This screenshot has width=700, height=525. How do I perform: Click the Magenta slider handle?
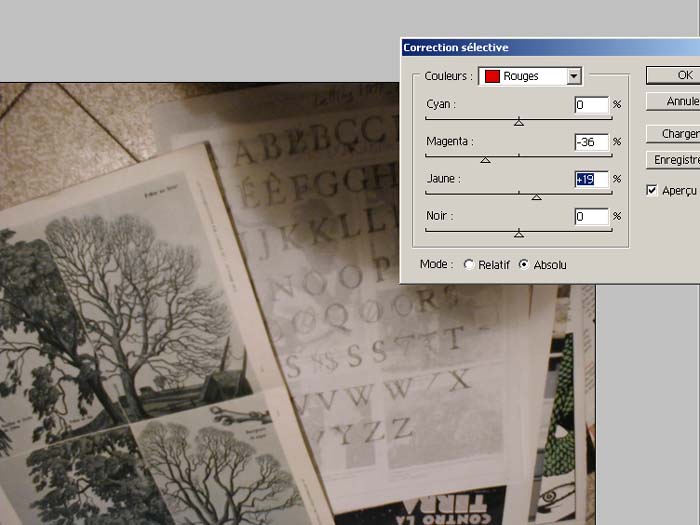click(485, 159)
